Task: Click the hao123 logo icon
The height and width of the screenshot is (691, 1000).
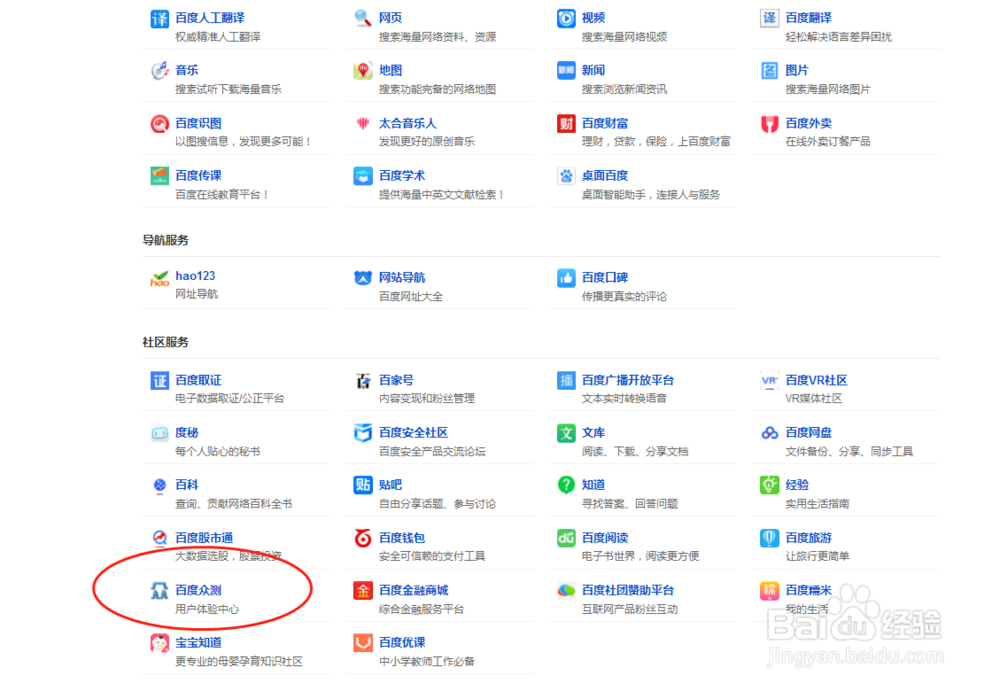Action: 159,278
